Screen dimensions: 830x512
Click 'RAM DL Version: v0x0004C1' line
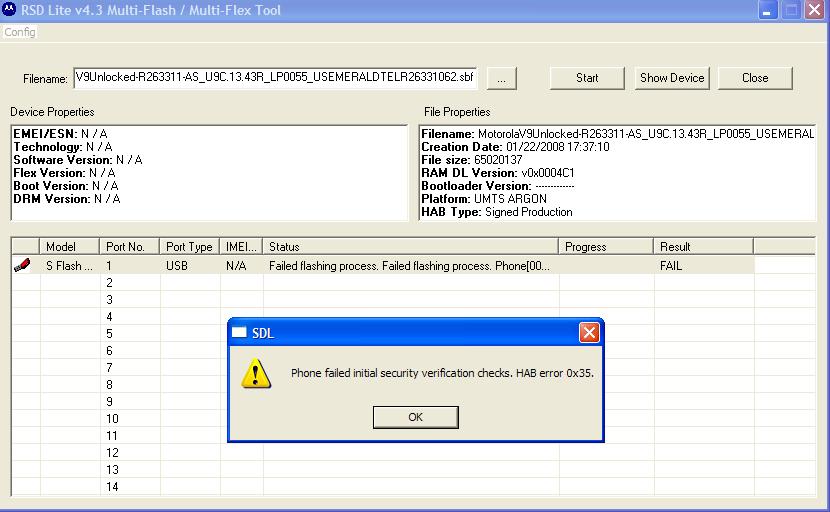pos(498,173)
